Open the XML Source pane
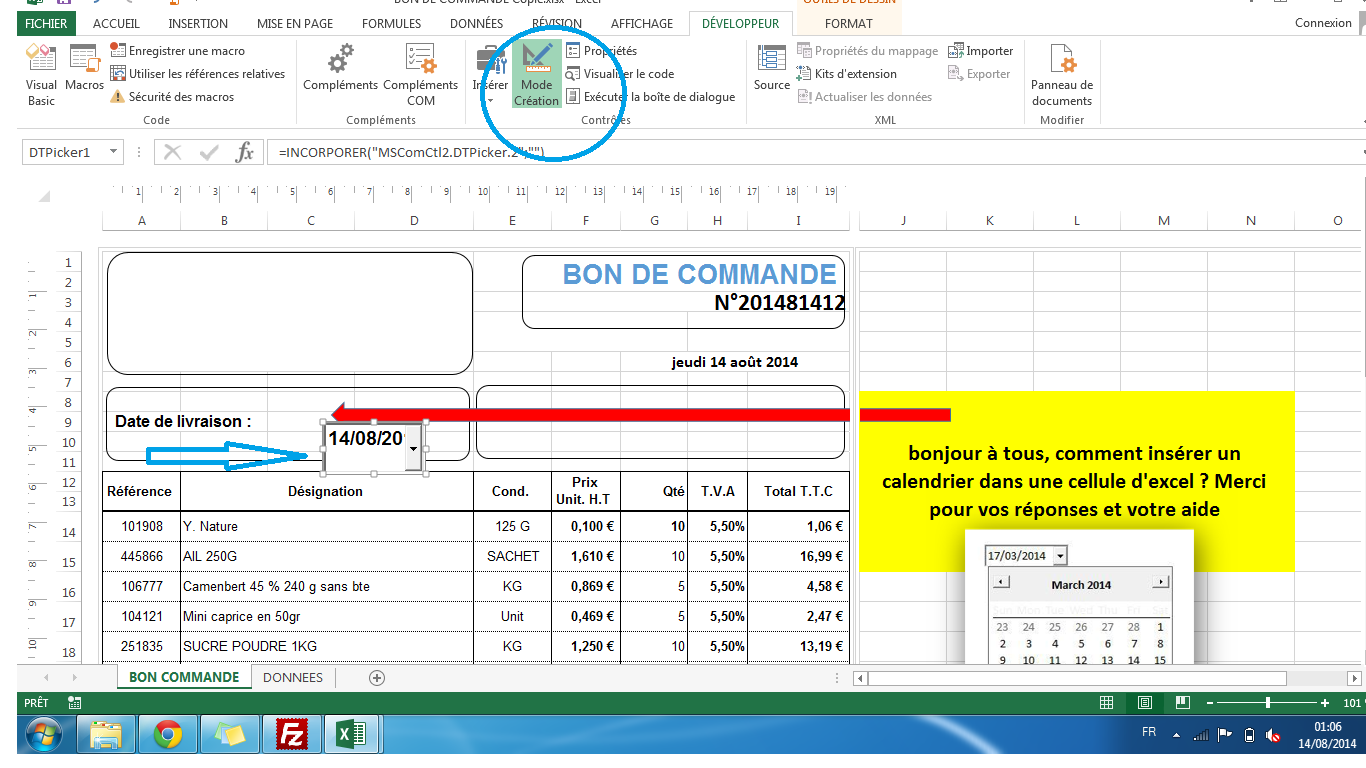 (772, 68)
